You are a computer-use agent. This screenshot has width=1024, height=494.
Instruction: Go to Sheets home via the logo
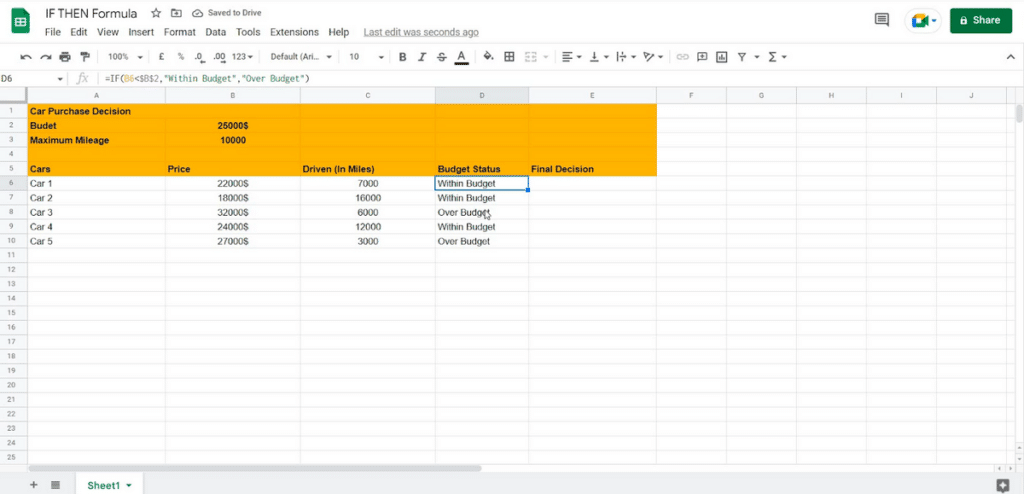pyautogui.click(x=20, y=20)
